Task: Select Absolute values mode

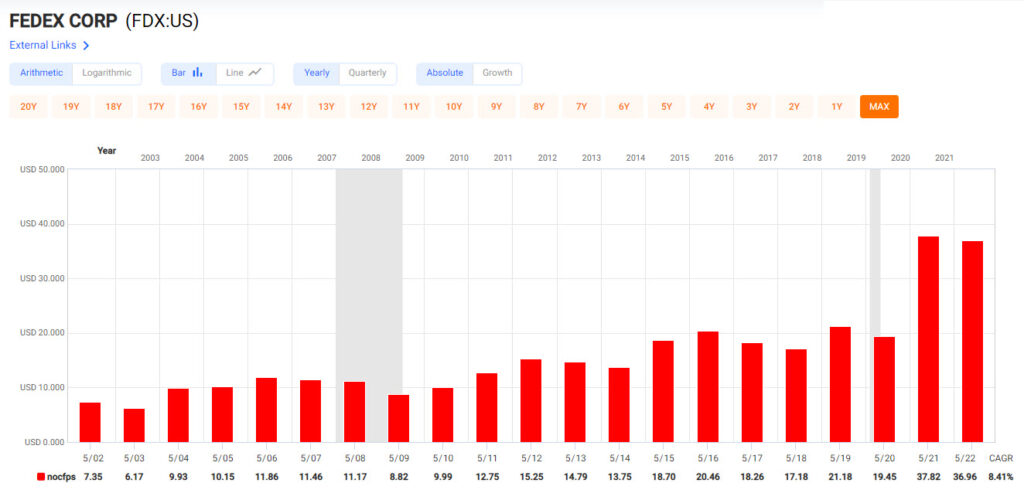Action: tap(445, 73)
